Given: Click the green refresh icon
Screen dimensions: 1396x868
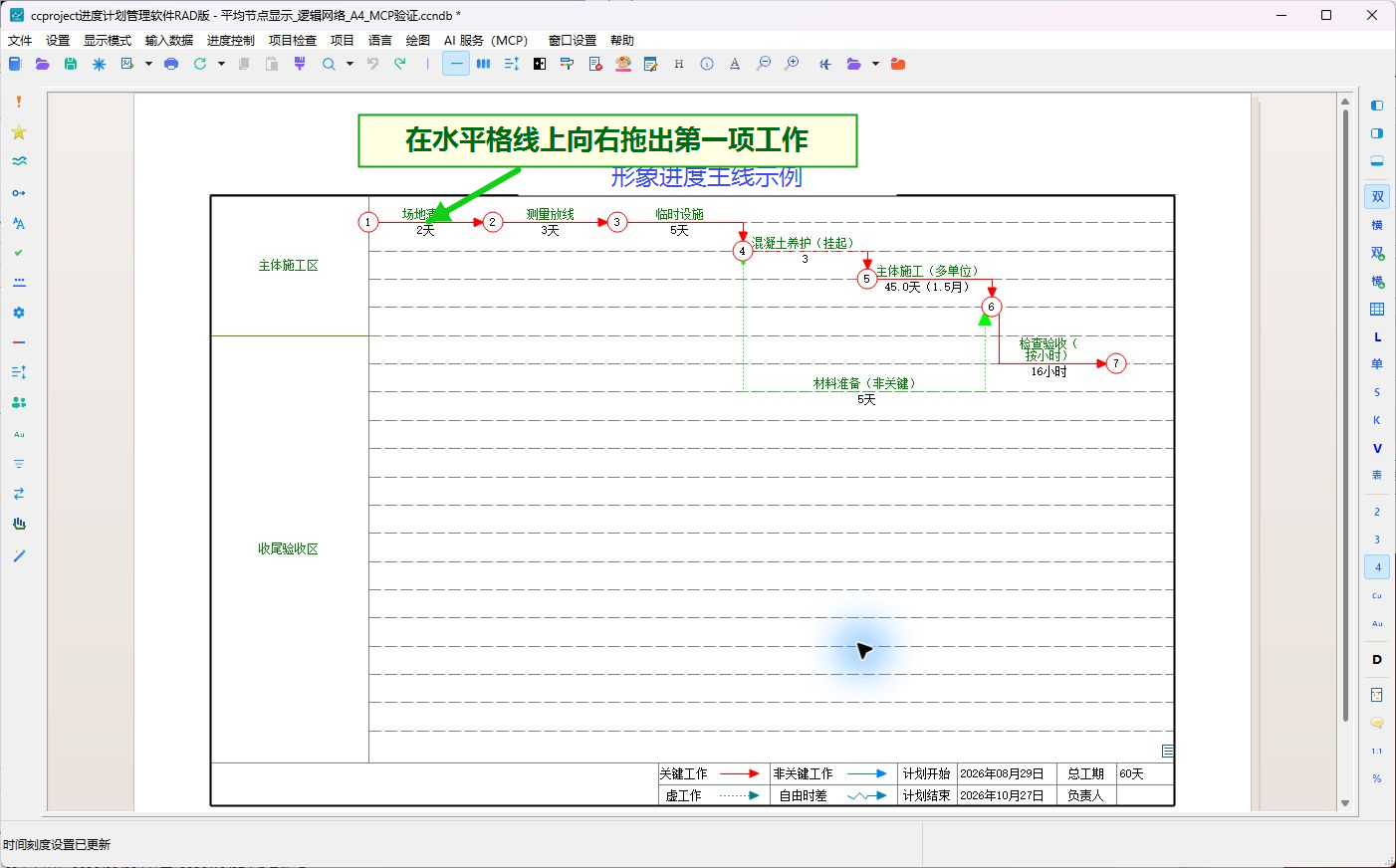Looking at the screenshot, I should pyautogui.click(x=200, y=64).
